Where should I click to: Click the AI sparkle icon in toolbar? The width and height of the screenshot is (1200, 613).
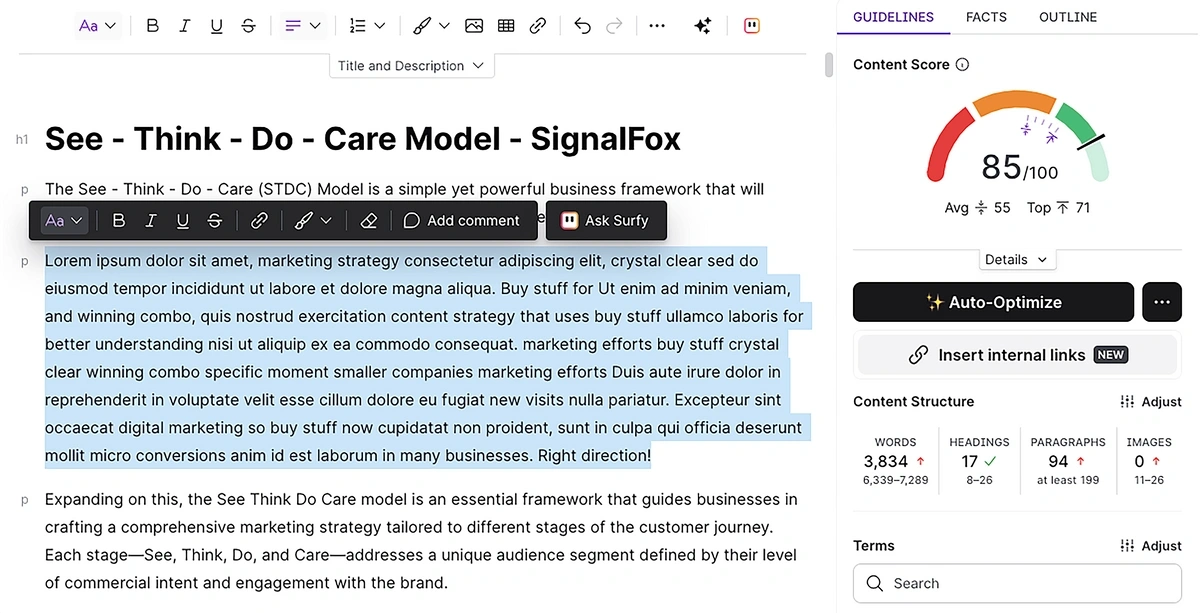703,26
